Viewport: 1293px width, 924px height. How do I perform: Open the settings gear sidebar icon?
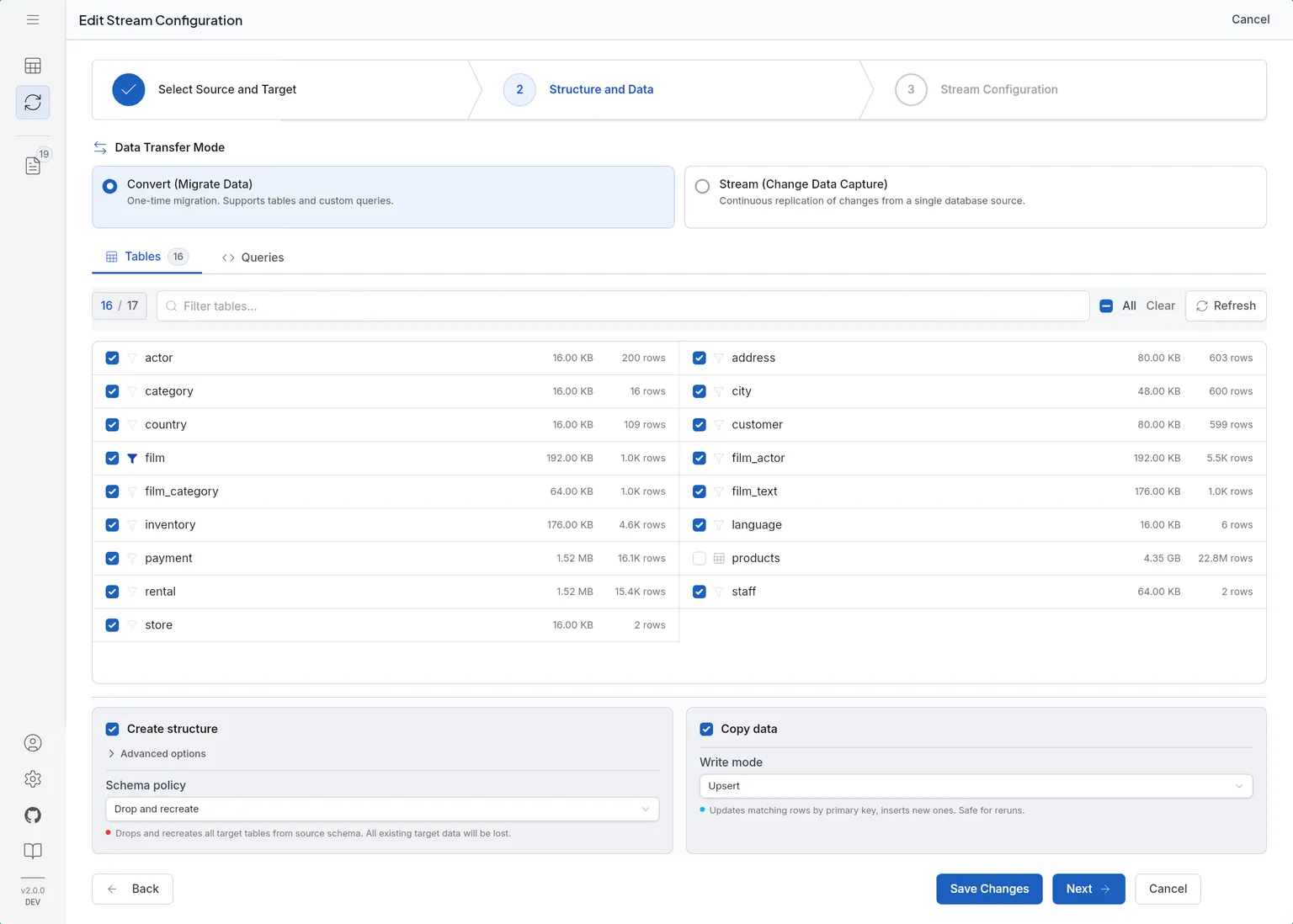click(x=33, y=779)
